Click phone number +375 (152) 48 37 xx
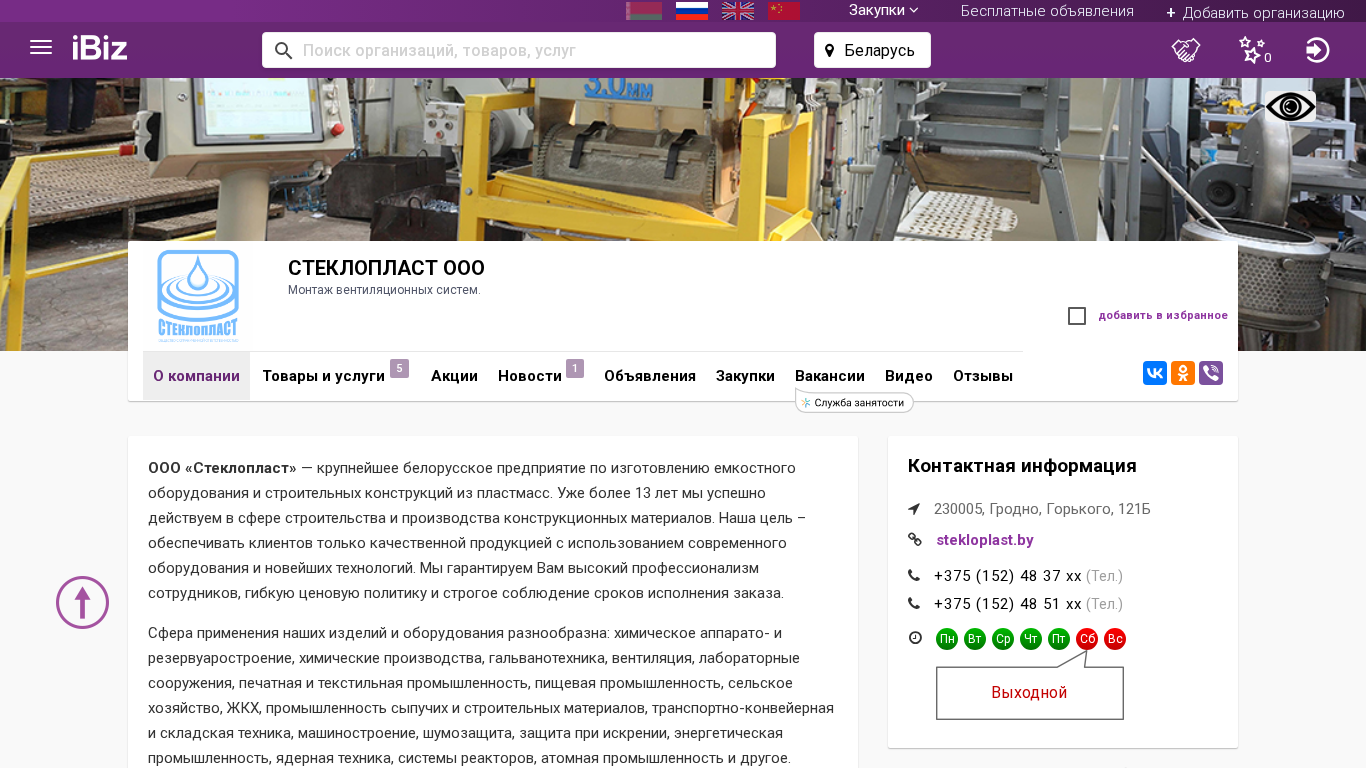This screenshot has width=1366, height=768. 1007,576
